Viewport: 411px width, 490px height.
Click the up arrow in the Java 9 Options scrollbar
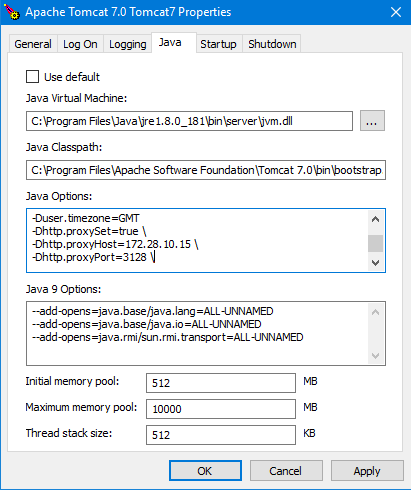point(375,312)
